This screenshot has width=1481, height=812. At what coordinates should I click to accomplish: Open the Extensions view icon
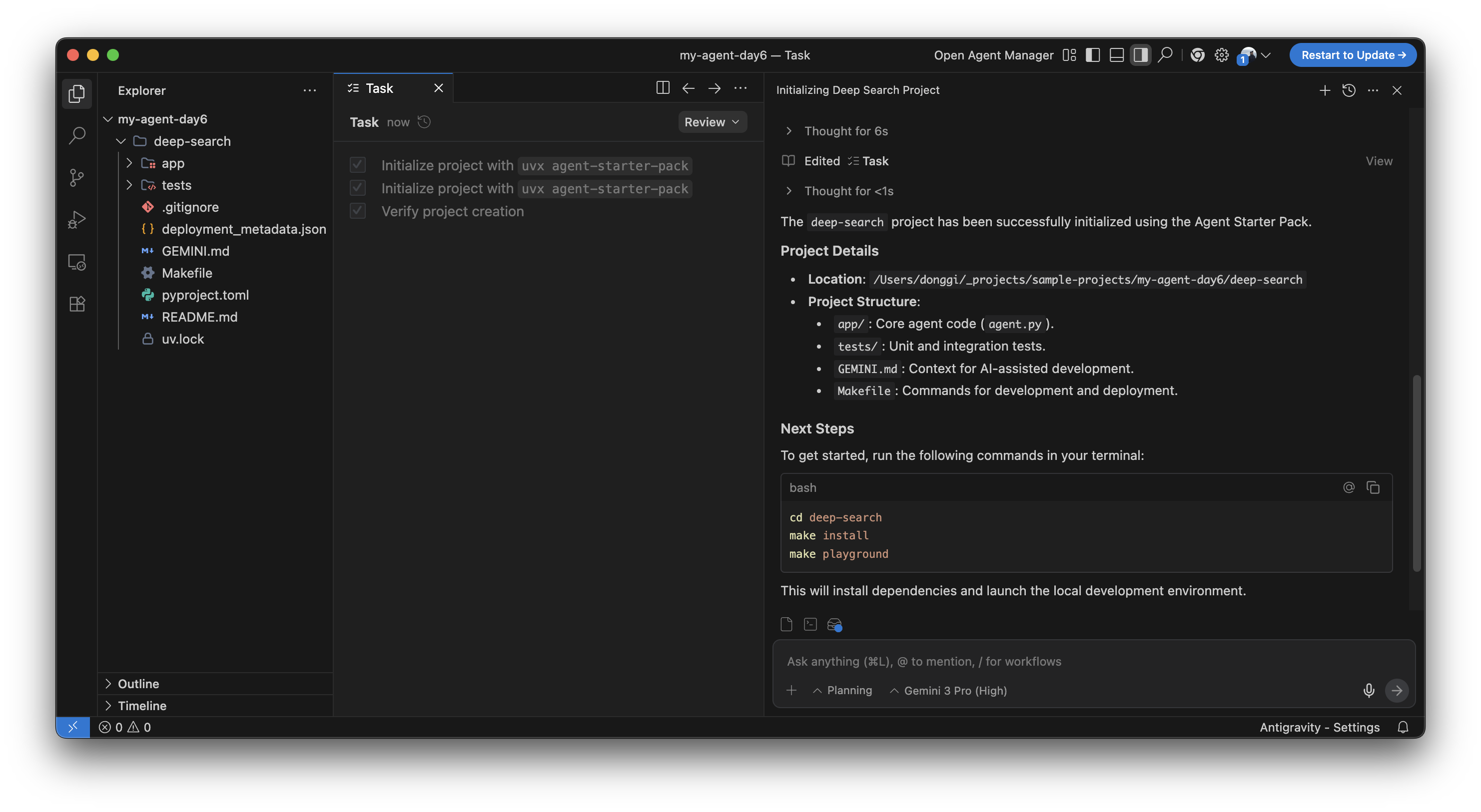pos(76,304)
